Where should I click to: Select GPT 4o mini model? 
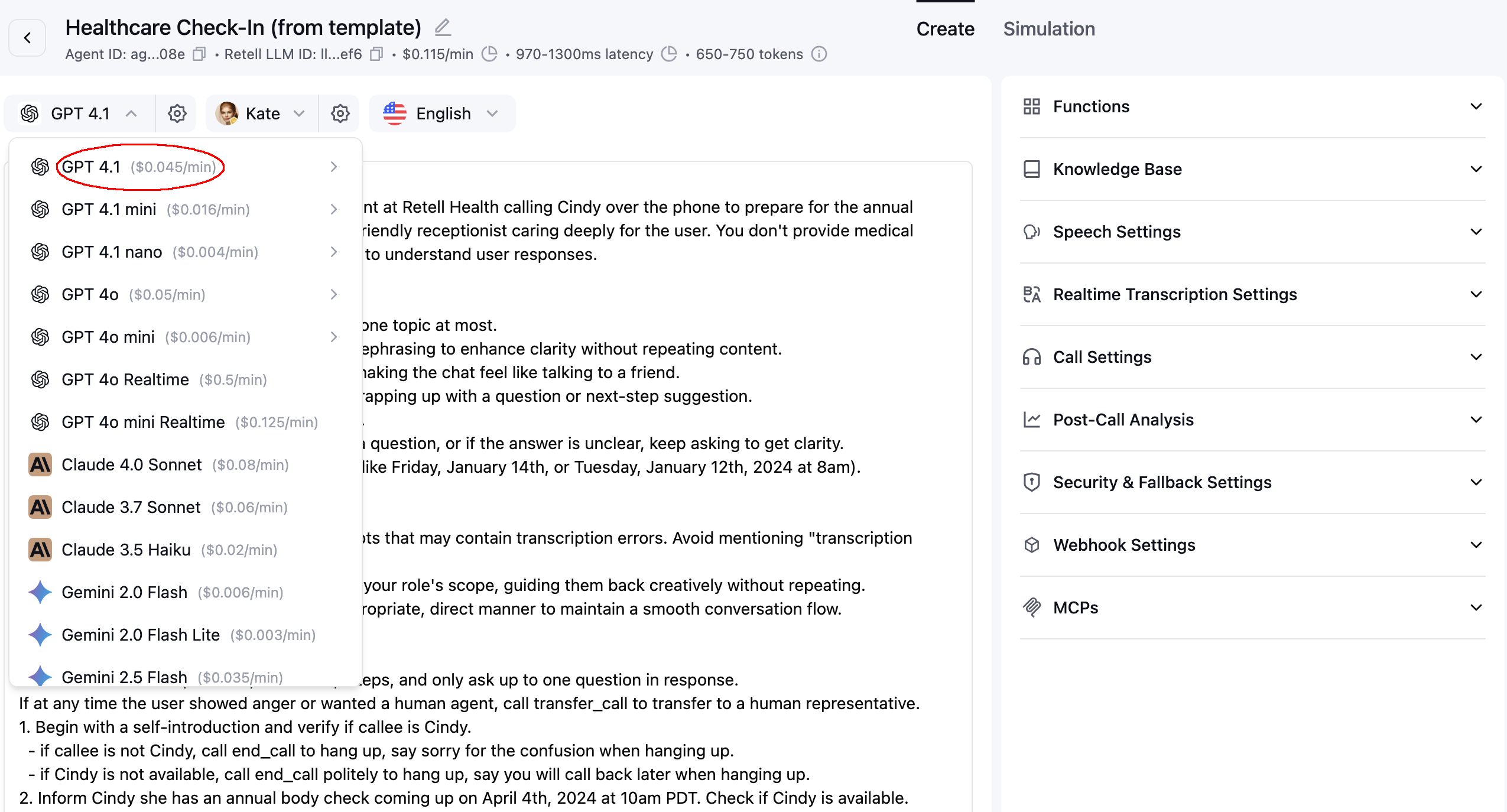pos(185,337)
